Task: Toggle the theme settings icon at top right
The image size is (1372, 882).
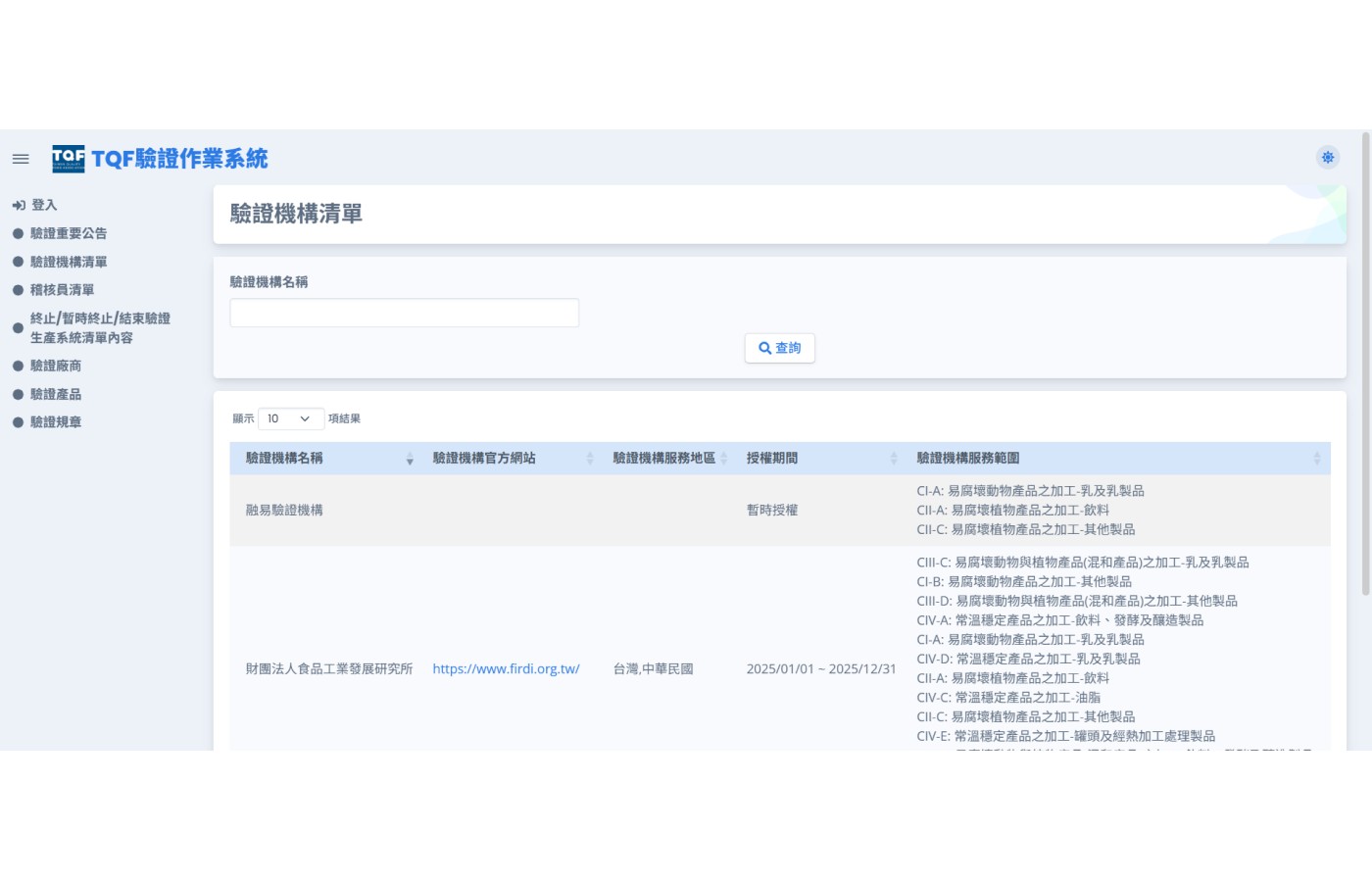Action: 1327,158
